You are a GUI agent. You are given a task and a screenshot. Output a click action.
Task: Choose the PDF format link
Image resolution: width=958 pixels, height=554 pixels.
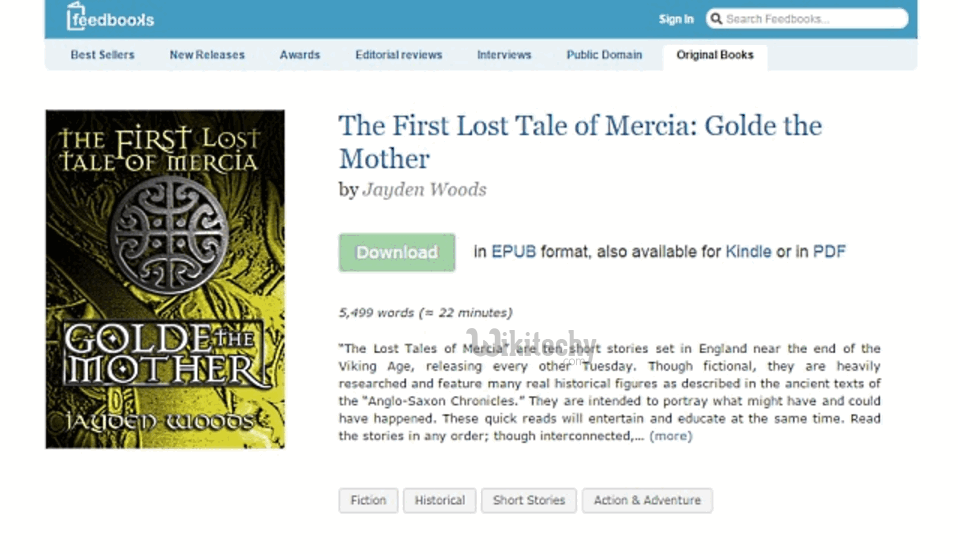tap(829, 252)
